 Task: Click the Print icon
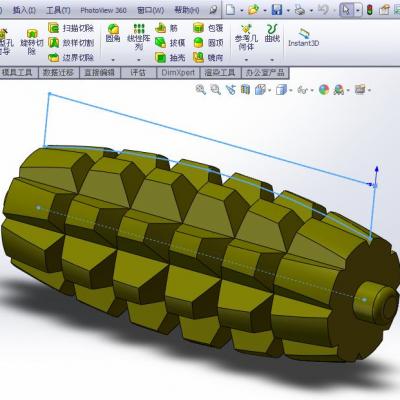300,10
